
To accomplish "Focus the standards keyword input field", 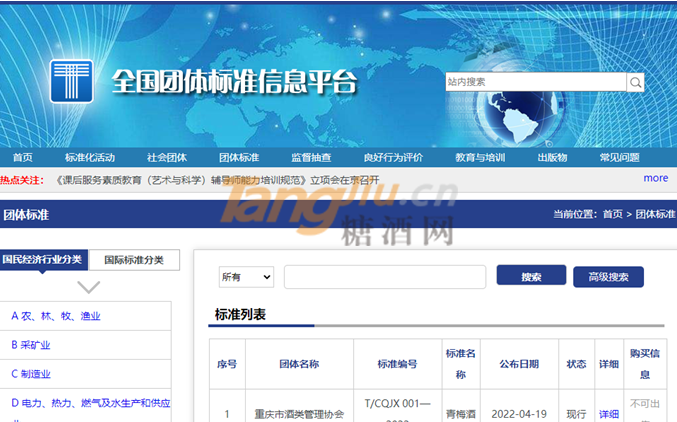I will [385, 277].
